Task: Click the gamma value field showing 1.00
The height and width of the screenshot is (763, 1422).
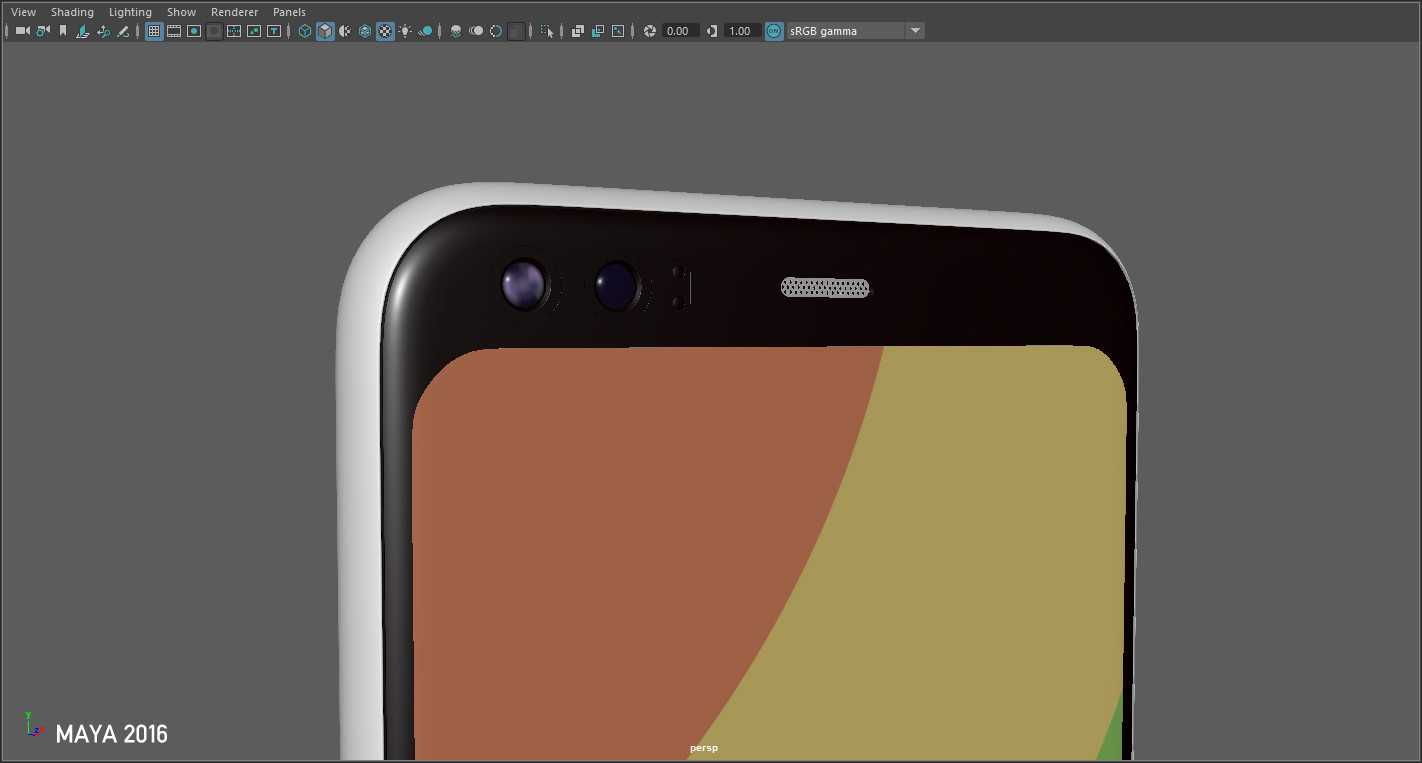Action: [741, 30]
